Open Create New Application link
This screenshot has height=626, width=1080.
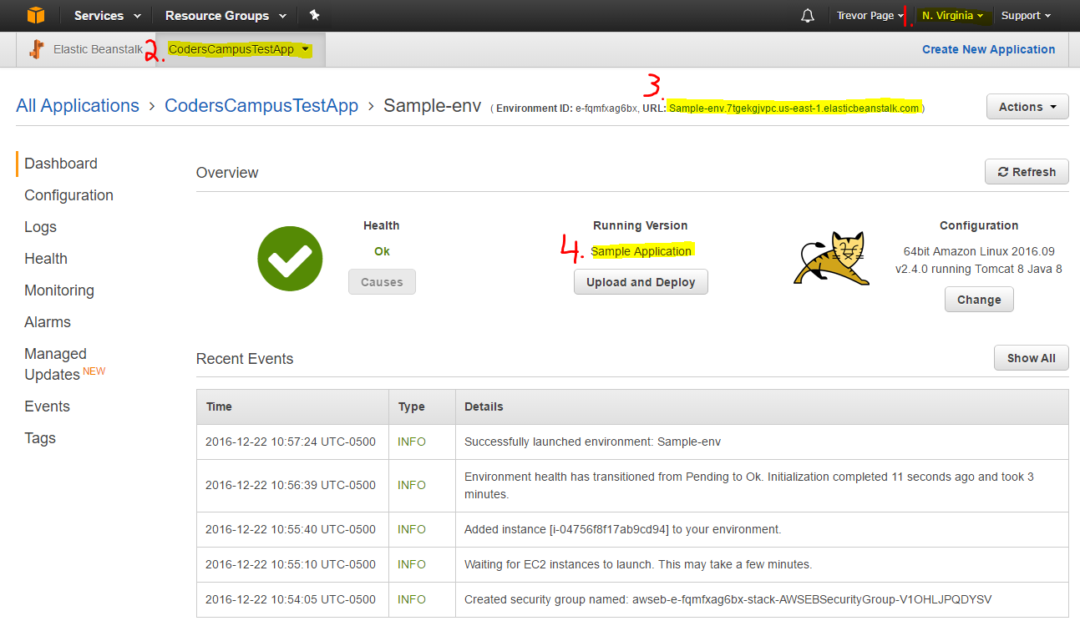(988, 48)
